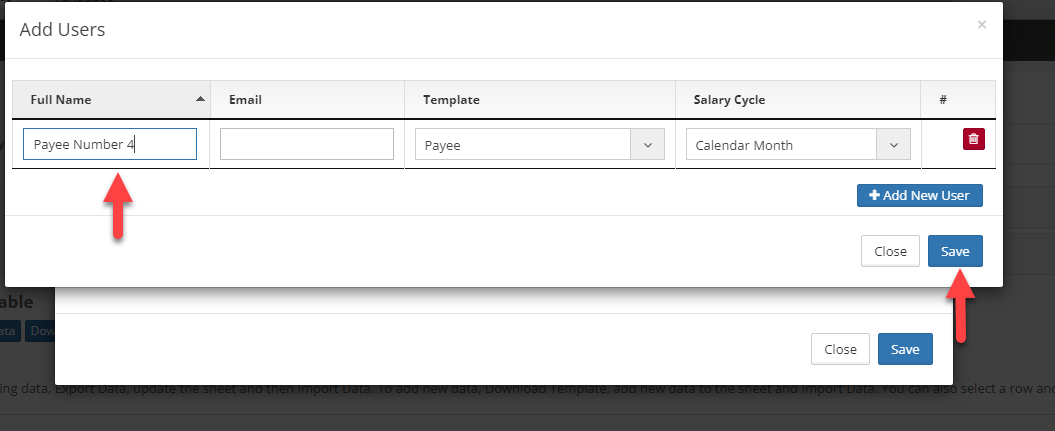Expand the Salary Cycle dropdown arrow
This screenshot has height=431, width=1055.
point(894,145)
